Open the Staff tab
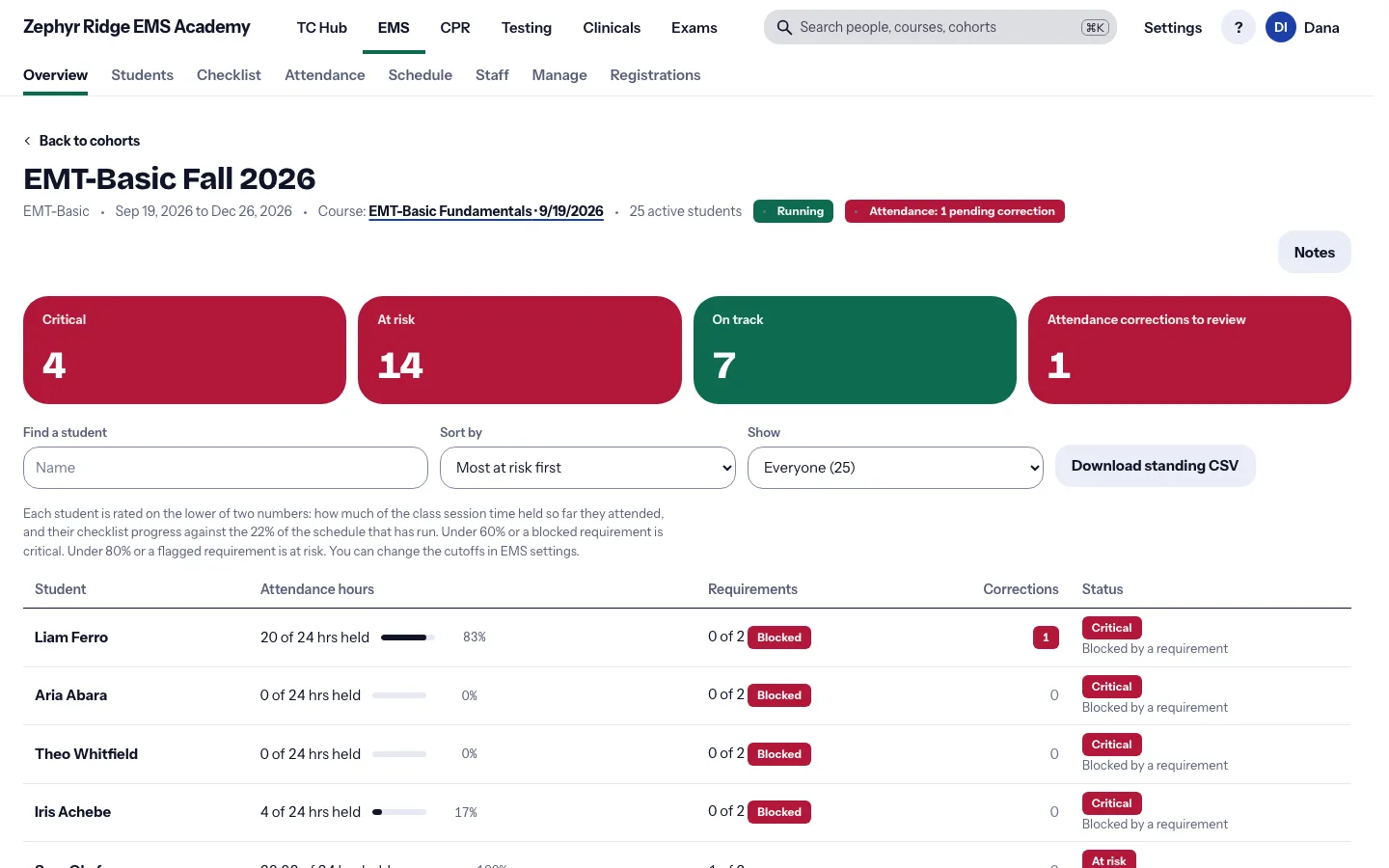1389x868 pixels. (x=492, y=75)
